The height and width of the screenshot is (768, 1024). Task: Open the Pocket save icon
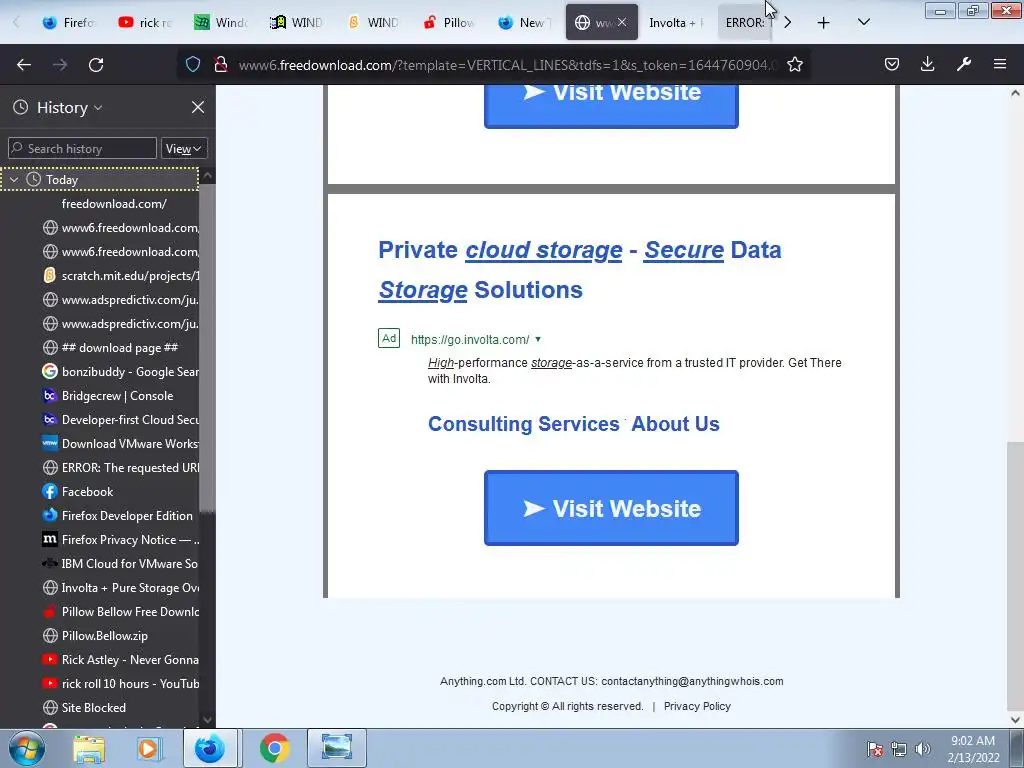point(891,64)
